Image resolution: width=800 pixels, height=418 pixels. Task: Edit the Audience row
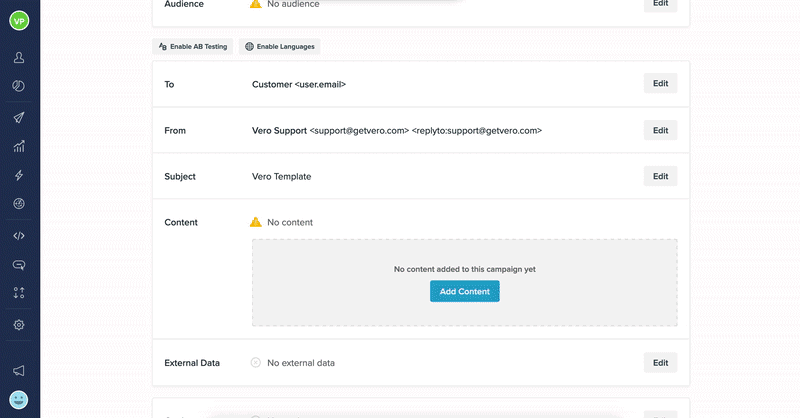pos(660,4)
